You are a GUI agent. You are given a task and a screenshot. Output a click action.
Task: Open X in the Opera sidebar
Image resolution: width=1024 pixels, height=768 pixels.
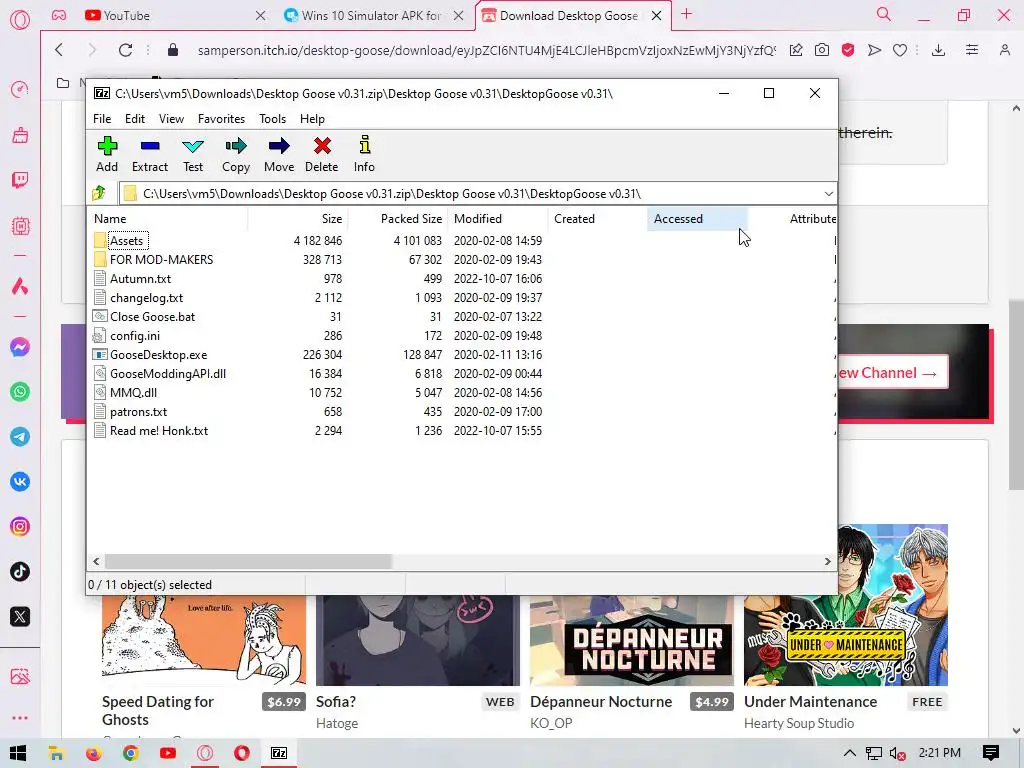pyautogui.click(x=20, y=616)
